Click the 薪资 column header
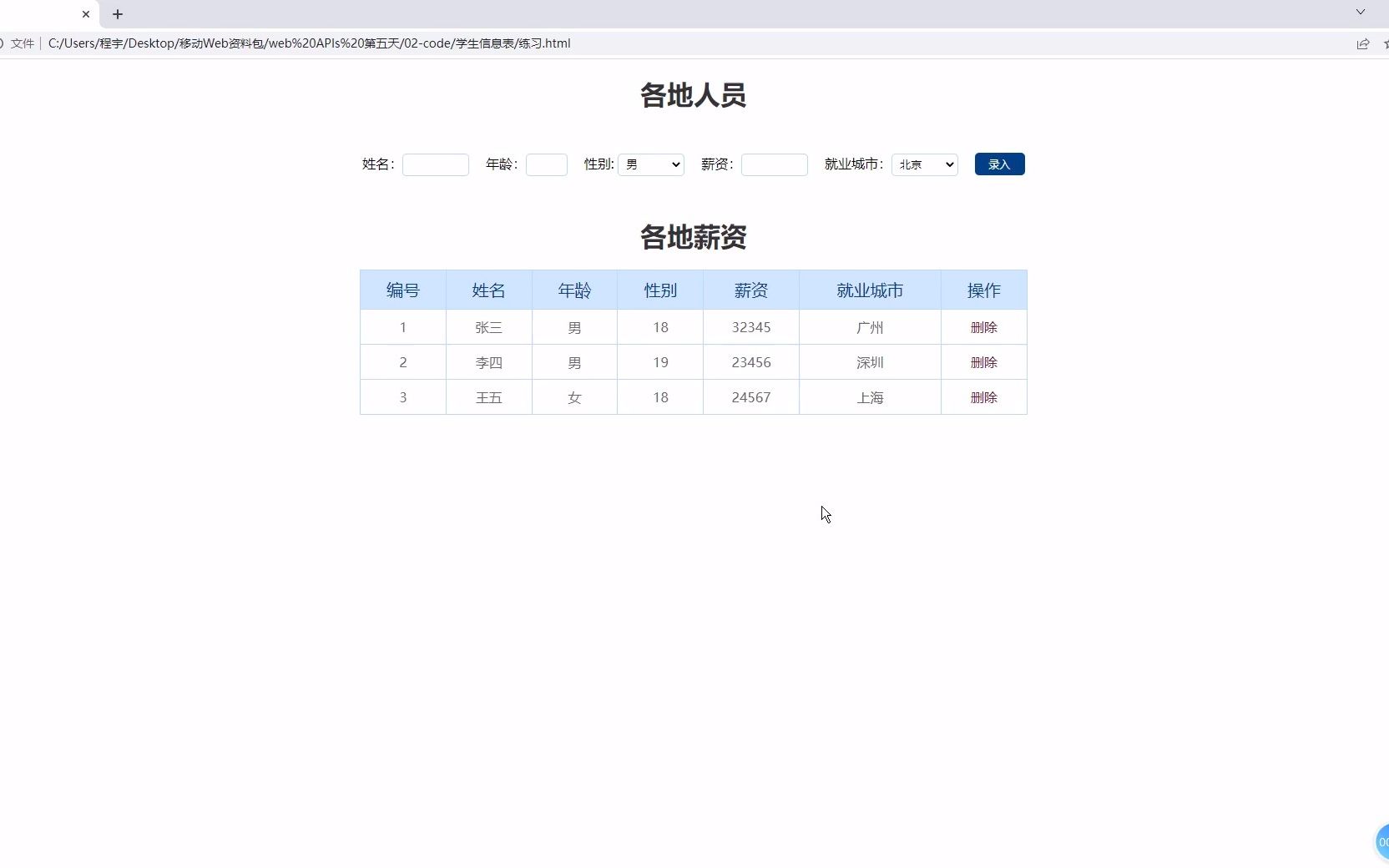 tap(751, 290)
